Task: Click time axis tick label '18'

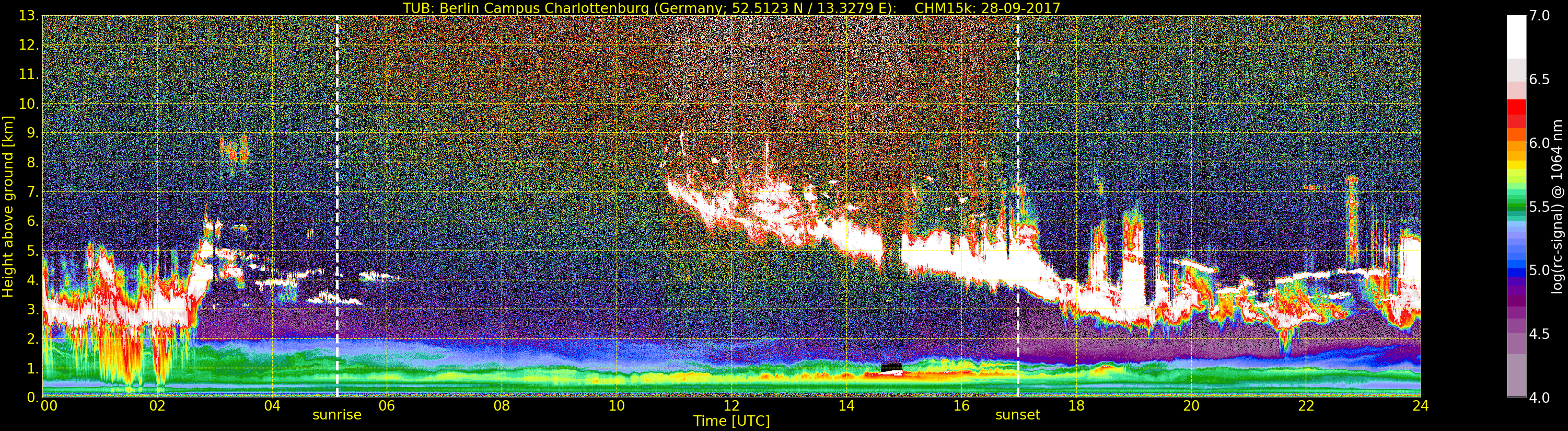Action: click(x=1076, y=406)
